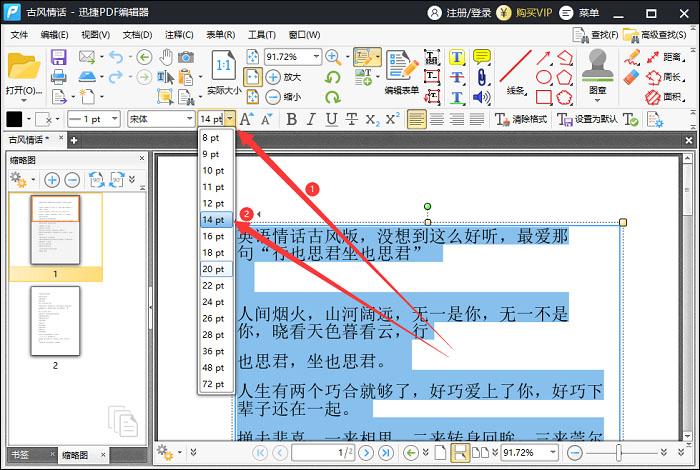Screen dimensions: 700x470
Task: Click the paperclip attachment icon
Action: [481, 76]
